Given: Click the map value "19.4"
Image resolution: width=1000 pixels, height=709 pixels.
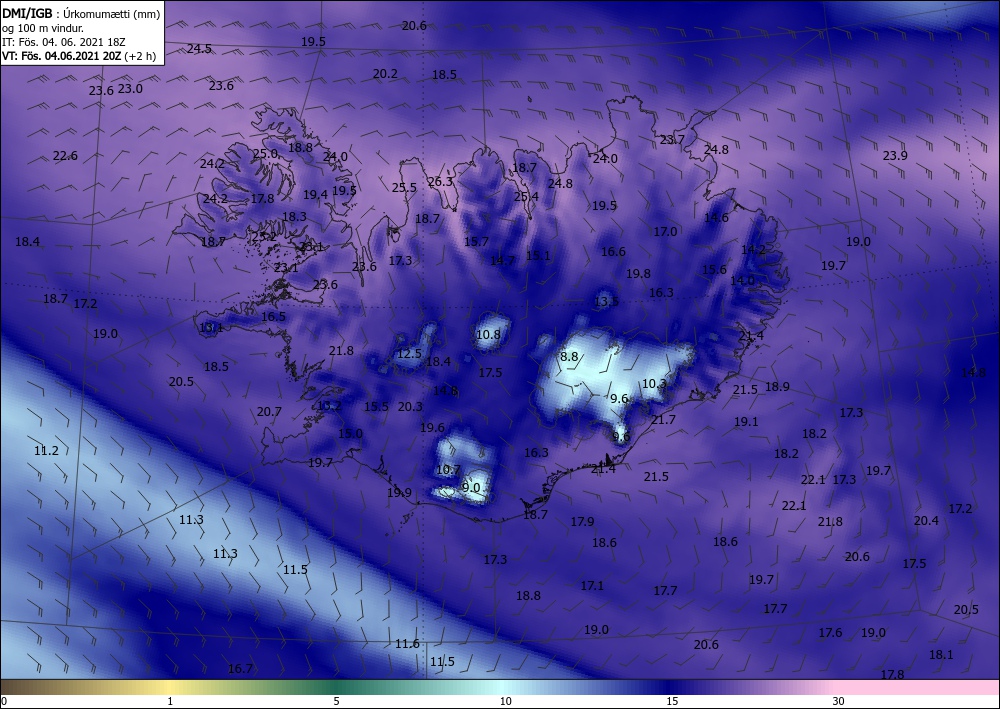Looking at the screenshot, I should tap(315, 194).
